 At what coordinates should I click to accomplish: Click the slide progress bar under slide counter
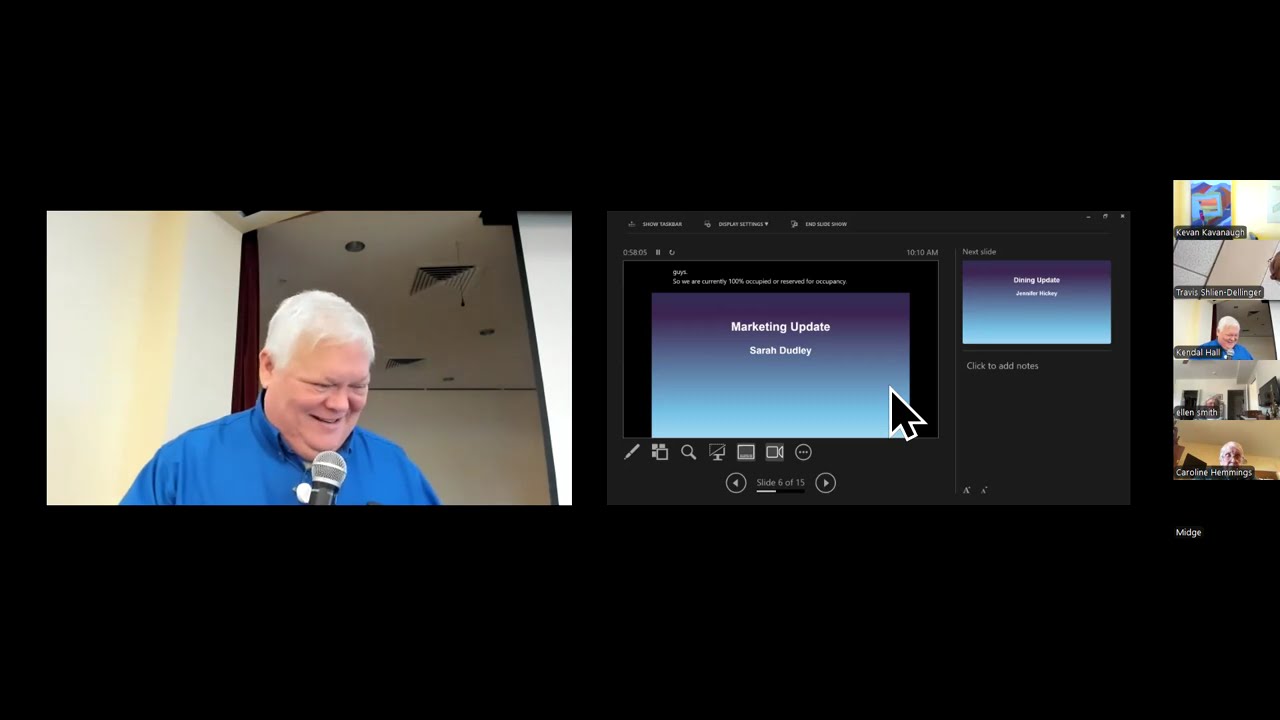coord(780,491)
